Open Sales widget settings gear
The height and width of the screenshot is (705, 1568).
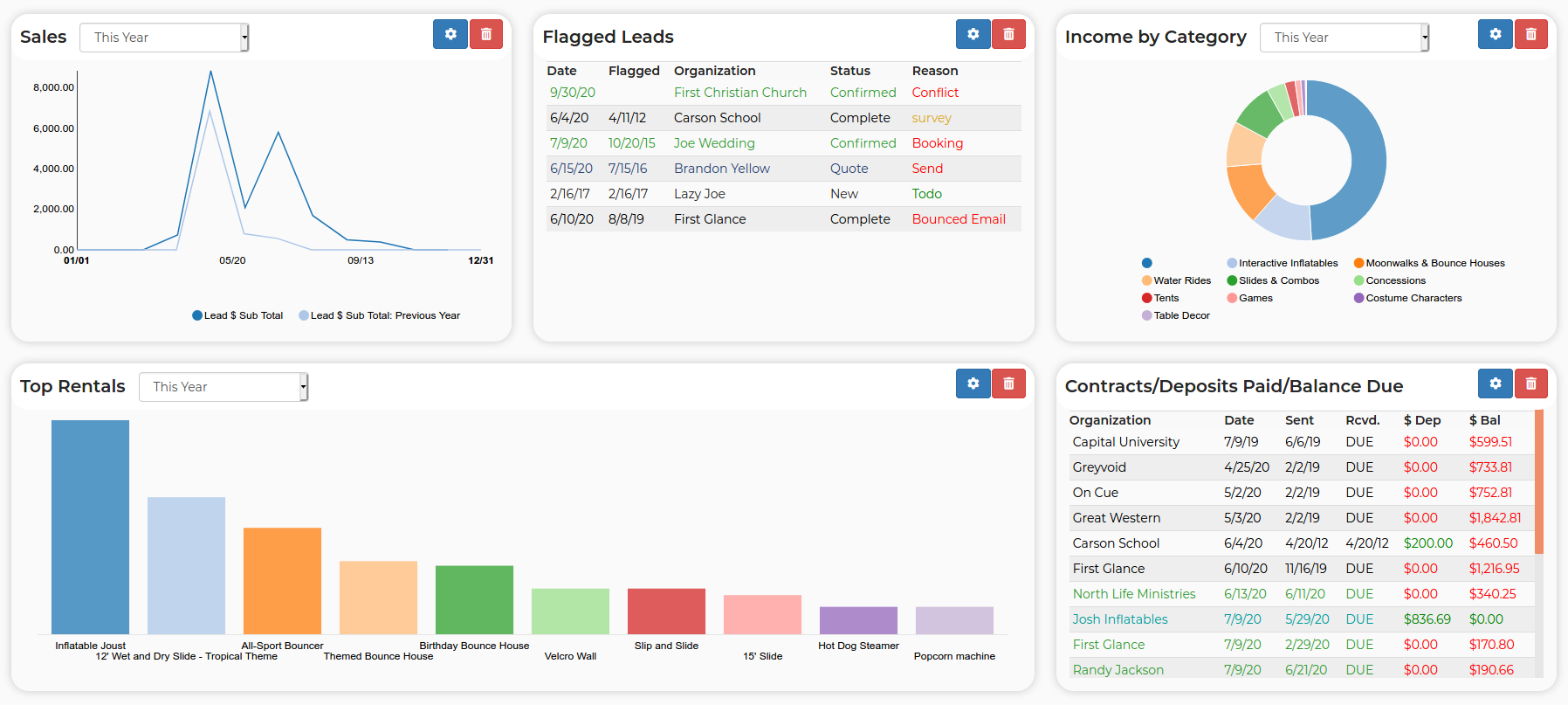[450, 34]
